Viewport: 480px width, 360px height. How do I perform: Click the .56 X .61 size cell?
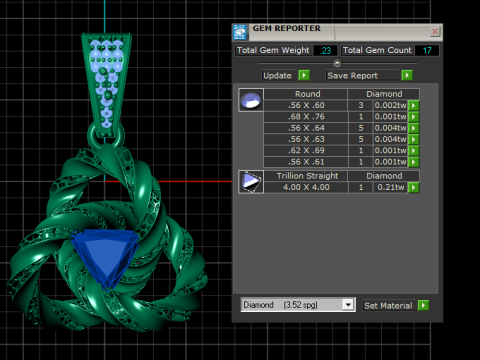(x=306, y=162)
